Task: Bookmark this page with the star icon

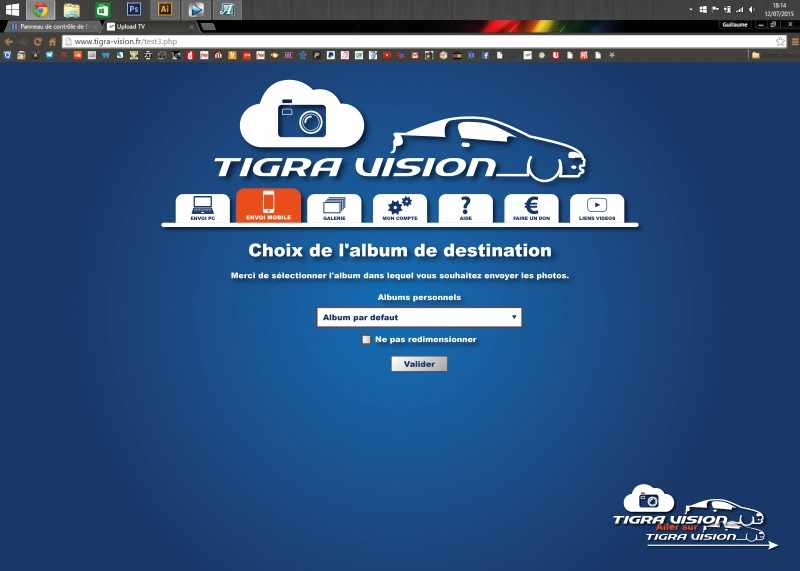Action: pos(779,41)
